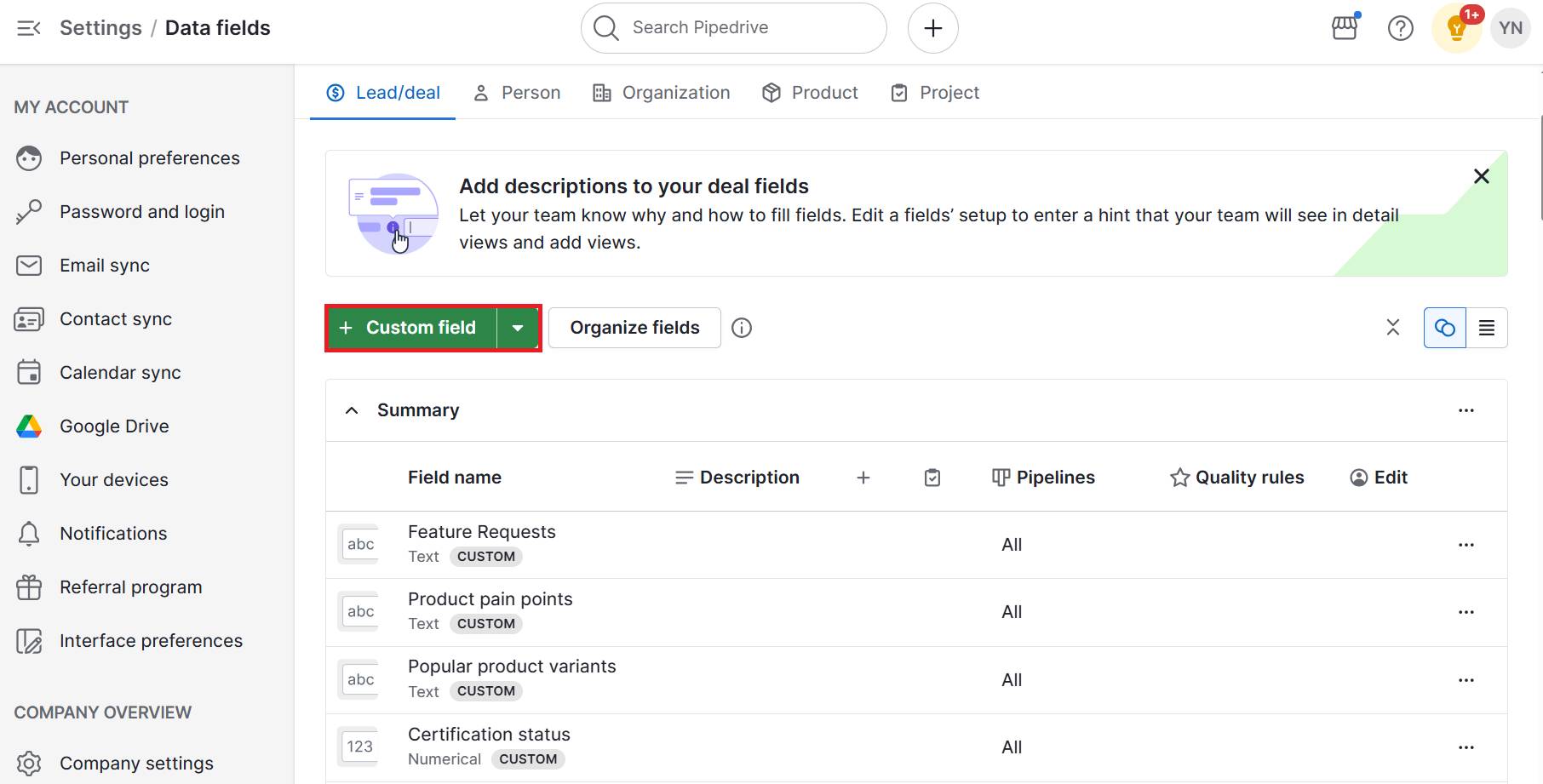Viewport: 1543px width, 784px height.
Task: Collapse the Summary section chevron
Action: coord(352,409)
